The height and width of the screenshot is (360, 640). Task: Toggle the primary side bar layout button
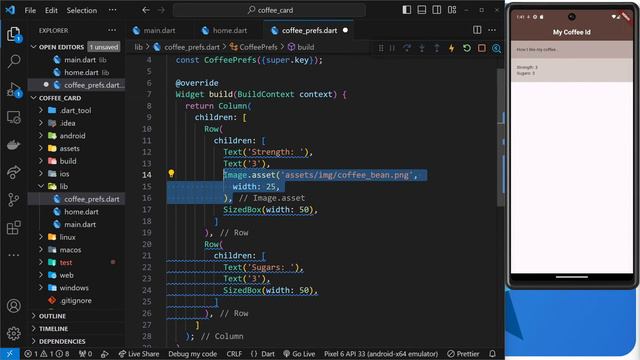407,10
